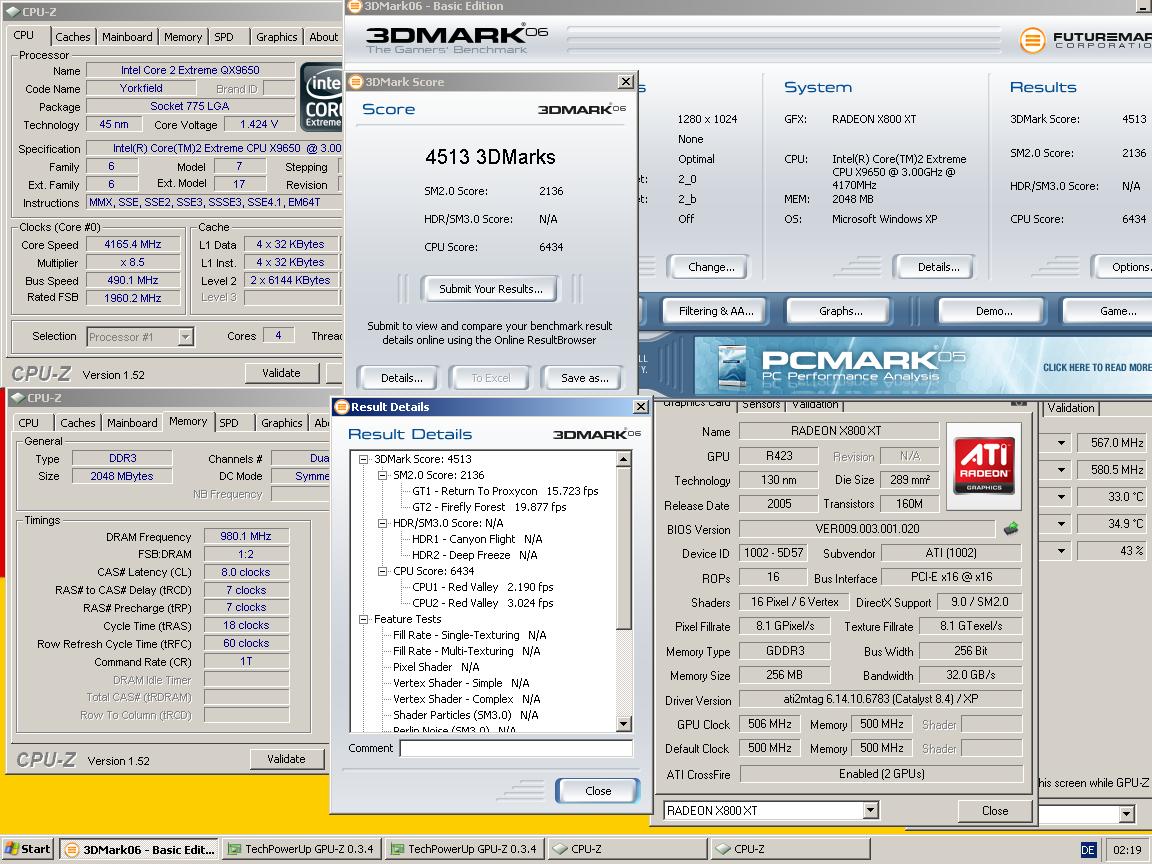Switch to first TechPowerUp GPU-Z 0.3.4 taskbar item
This screenshot has width=1152, height=864.
(301, 849)
